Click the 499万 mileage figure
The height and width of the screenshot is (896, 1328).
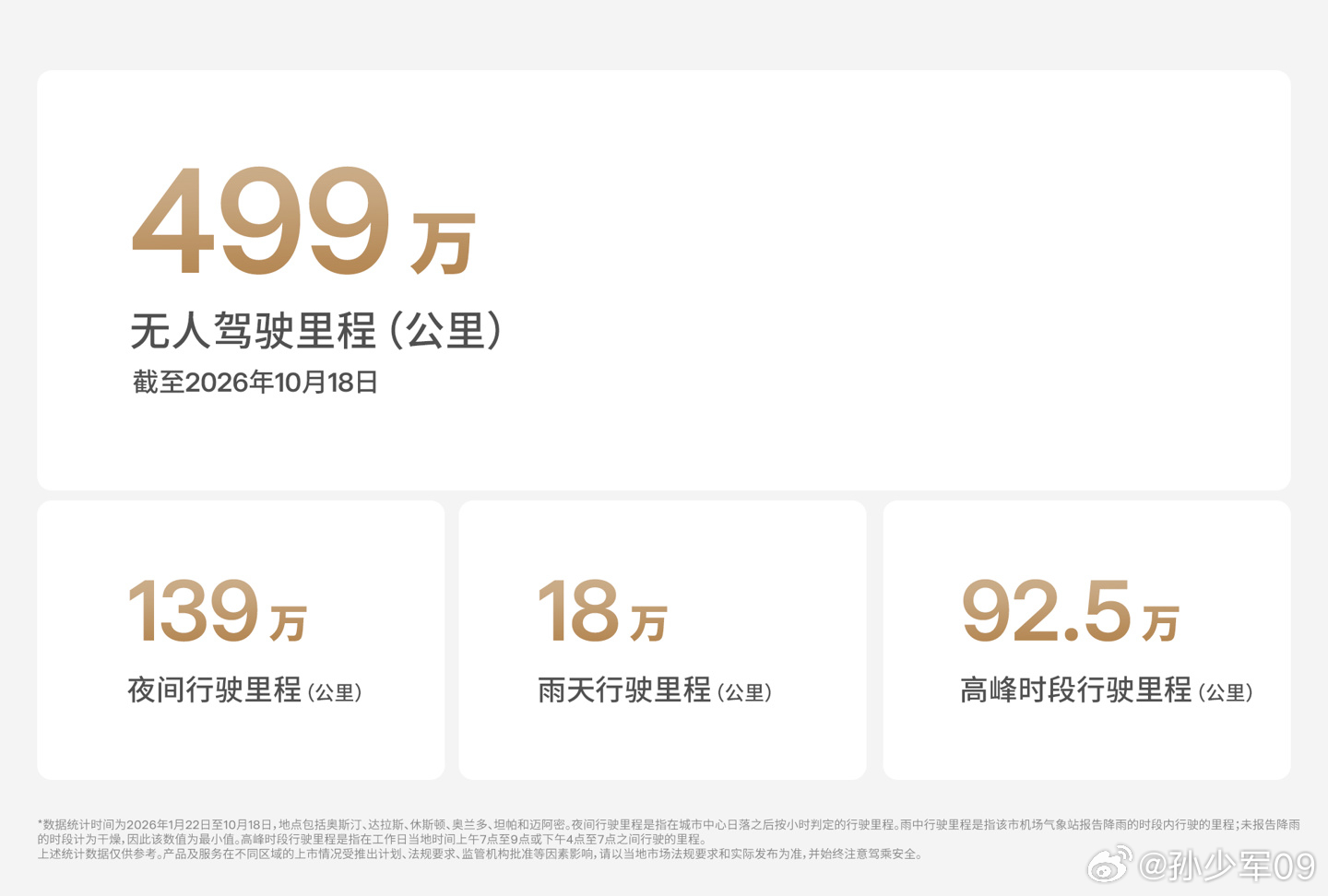click(x=303, y=221)
